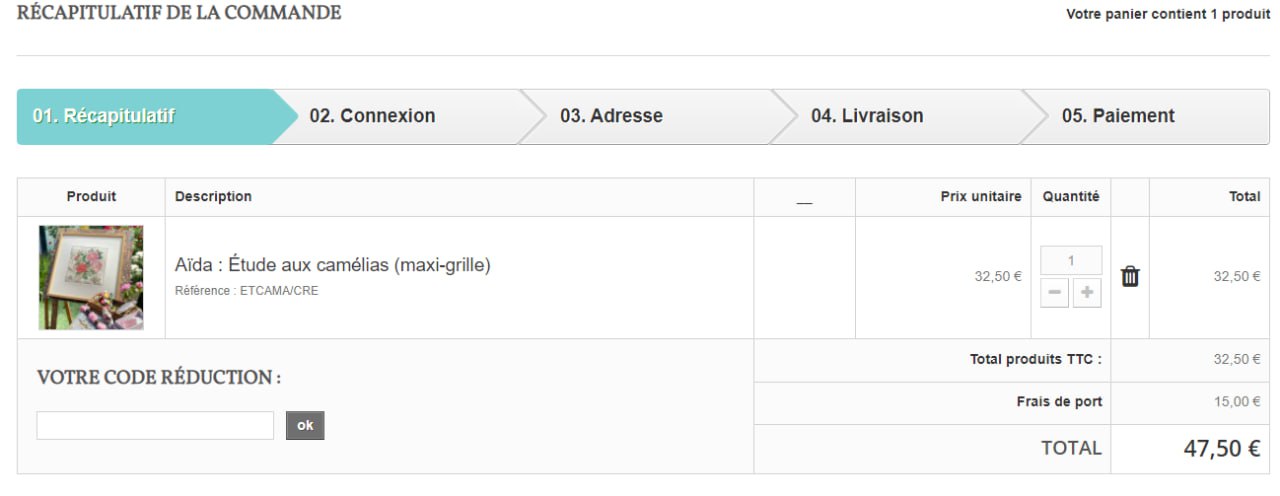The height and width of the screenshot is (496, 1280).
Task: Click the Quantité column header
Action: coord(1071,197)
